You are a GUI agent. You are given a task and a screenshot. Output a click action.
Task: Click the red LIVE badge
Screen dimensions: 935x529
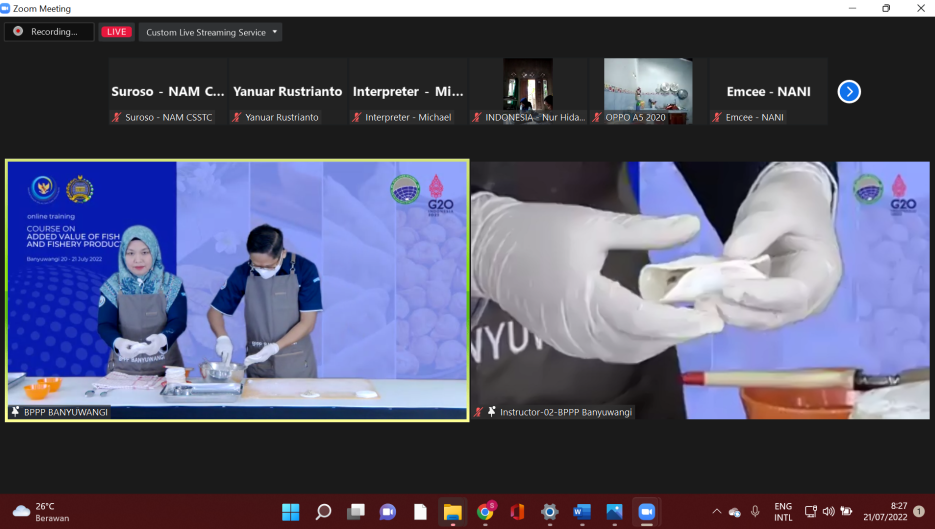[116, 32]
